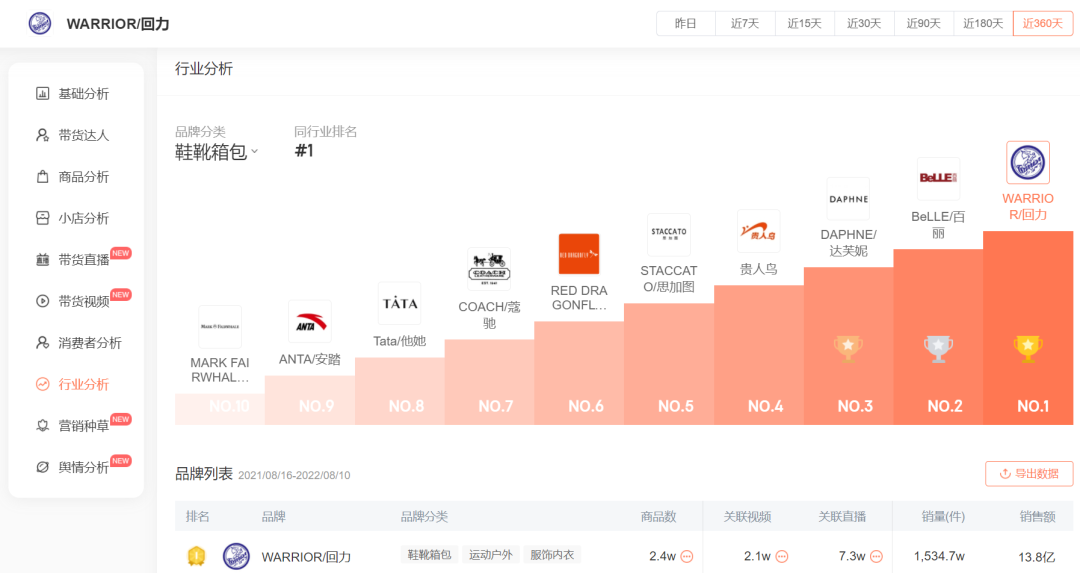1080x573 pixels.
Task: Click the DAPHNE brand logo thumbnail
Action: (848, 198)
